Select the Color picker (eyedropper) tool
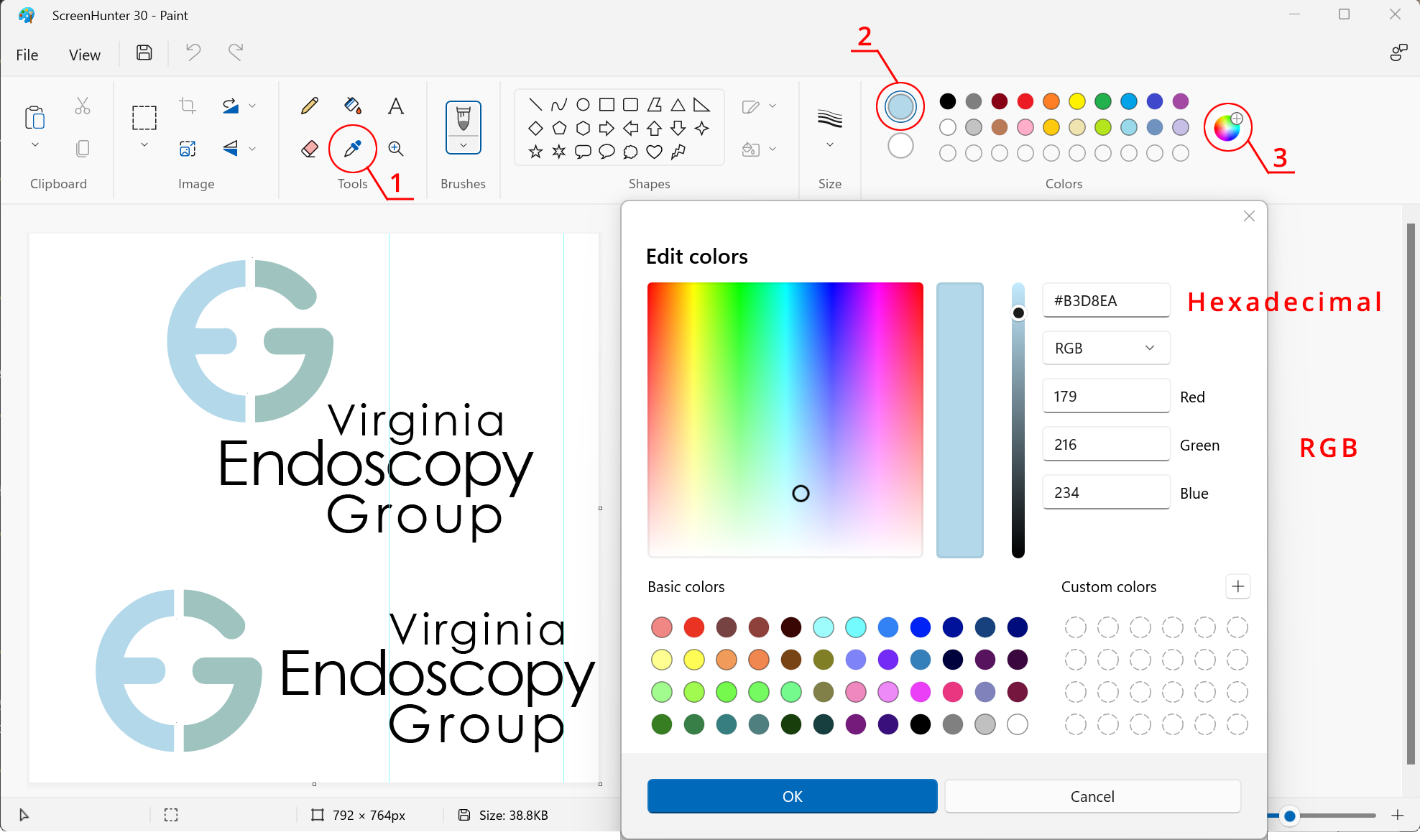The image size is (1420, 840). click(x=353, y=149)
